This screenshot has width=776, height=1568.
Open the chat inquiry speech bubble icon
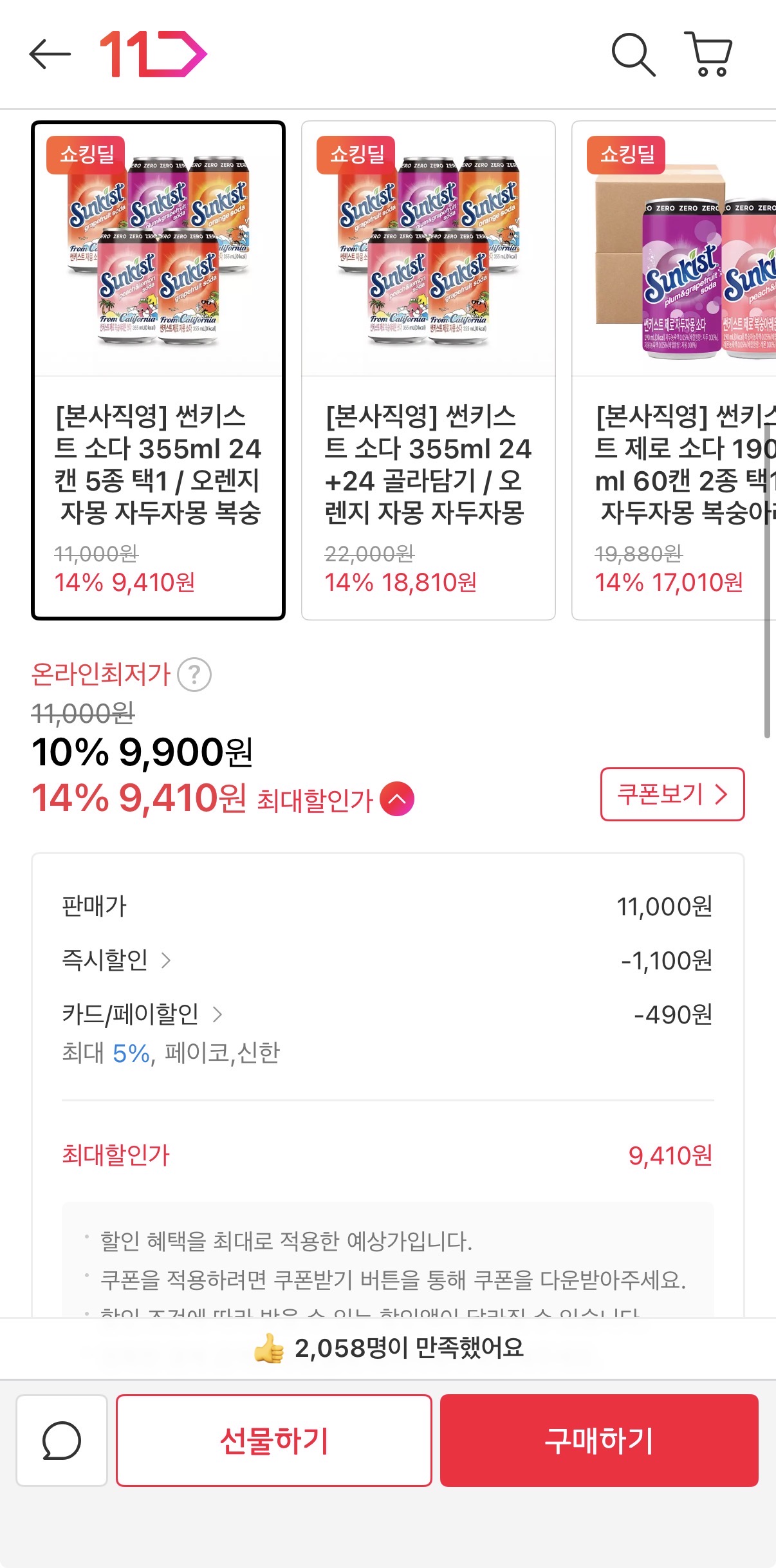click(62, 1440)
